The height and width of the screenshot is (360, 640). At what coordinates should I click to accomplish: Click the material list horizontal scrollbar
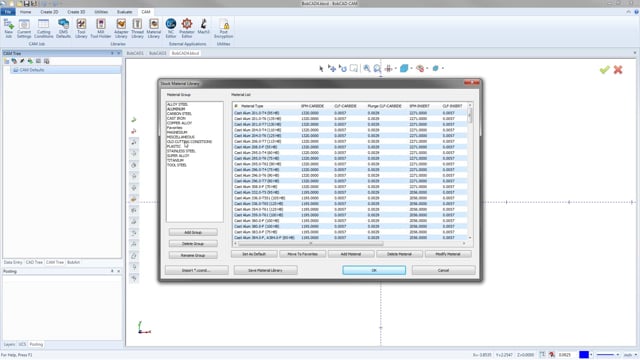pos(311,243)
